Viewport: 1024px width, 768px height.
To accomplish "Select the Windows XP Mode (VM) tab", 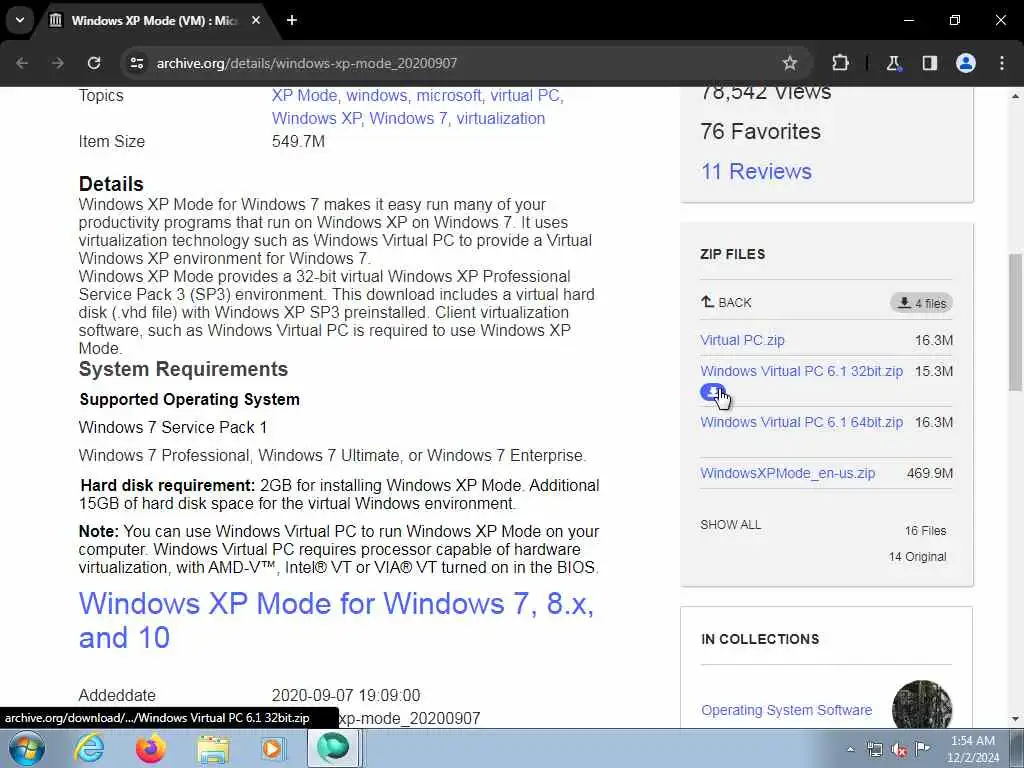I will coord(155,20).
